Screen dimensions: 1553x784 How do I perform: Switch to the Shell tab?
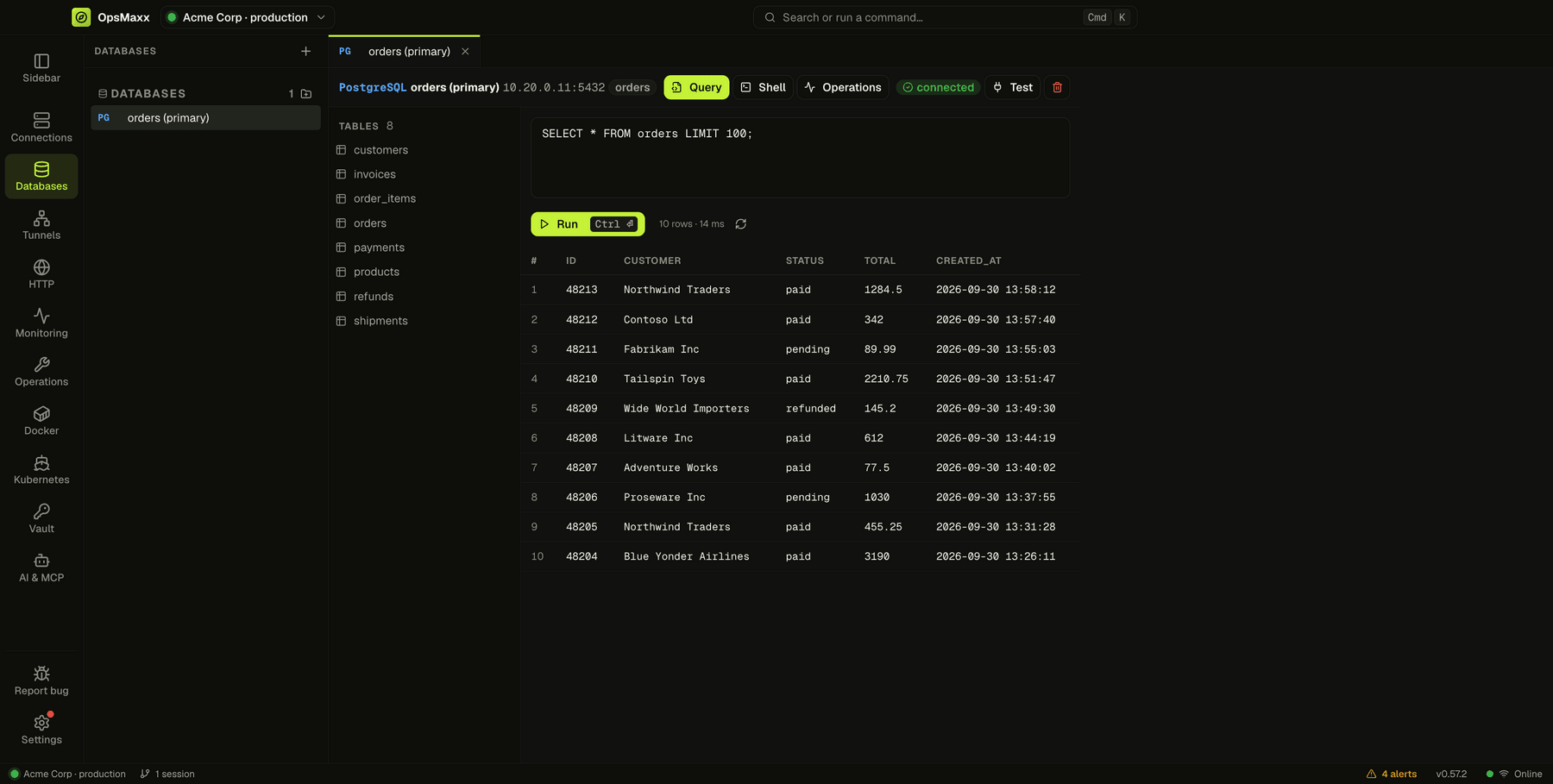tap(764, 87)
